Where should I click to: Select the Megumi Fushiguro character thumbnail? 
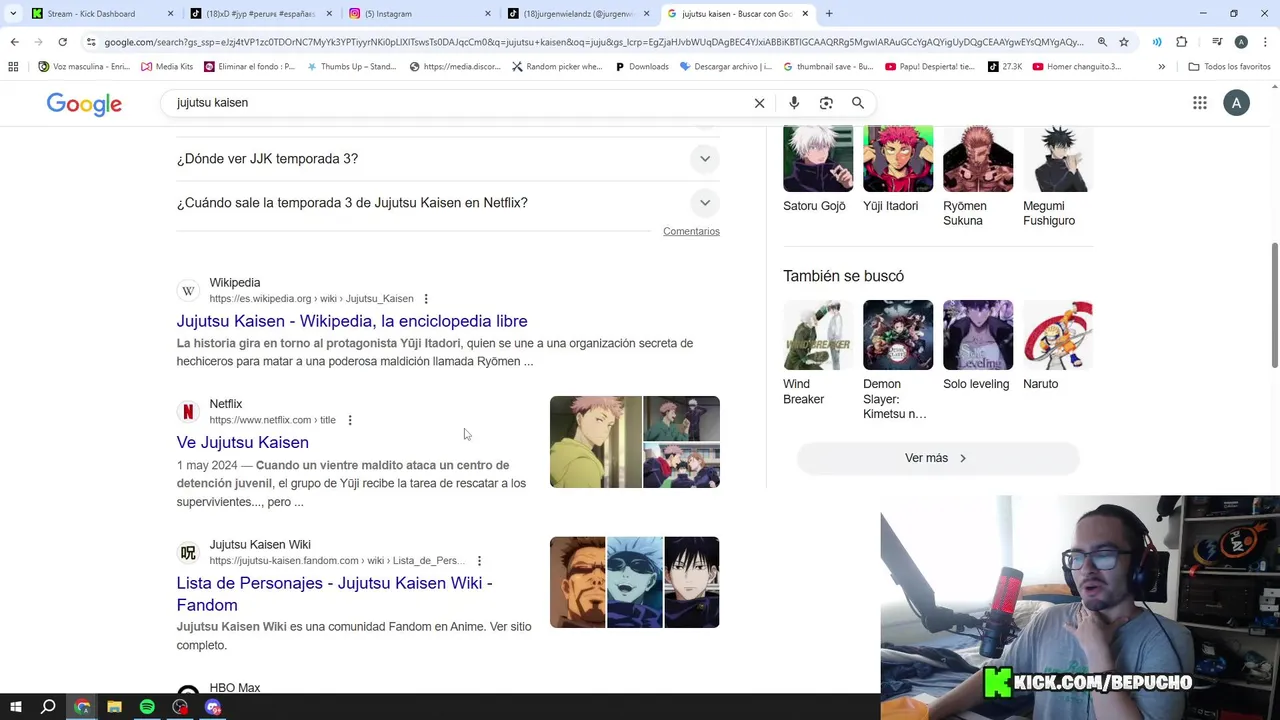tap(1058, 158)
